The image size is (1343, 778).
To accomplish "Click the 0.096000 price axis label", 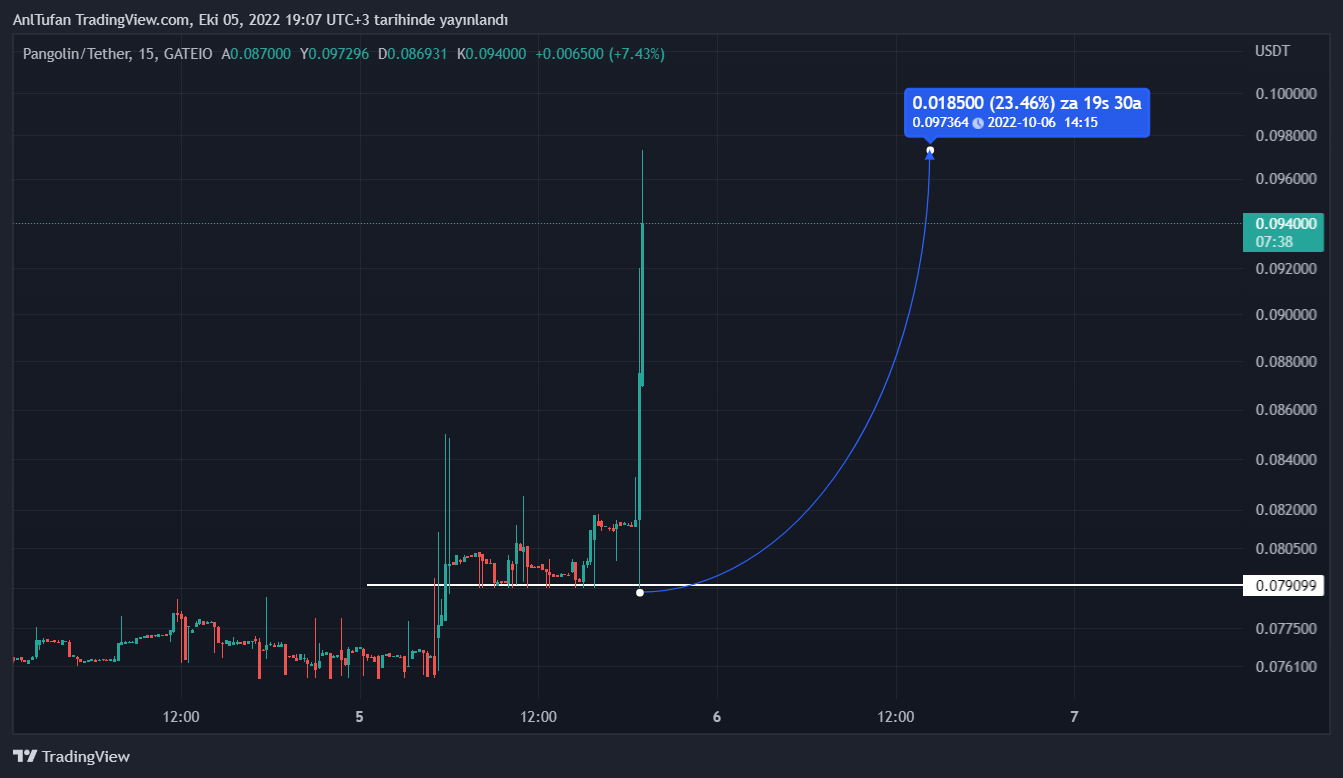I will tap(1284, 179).
